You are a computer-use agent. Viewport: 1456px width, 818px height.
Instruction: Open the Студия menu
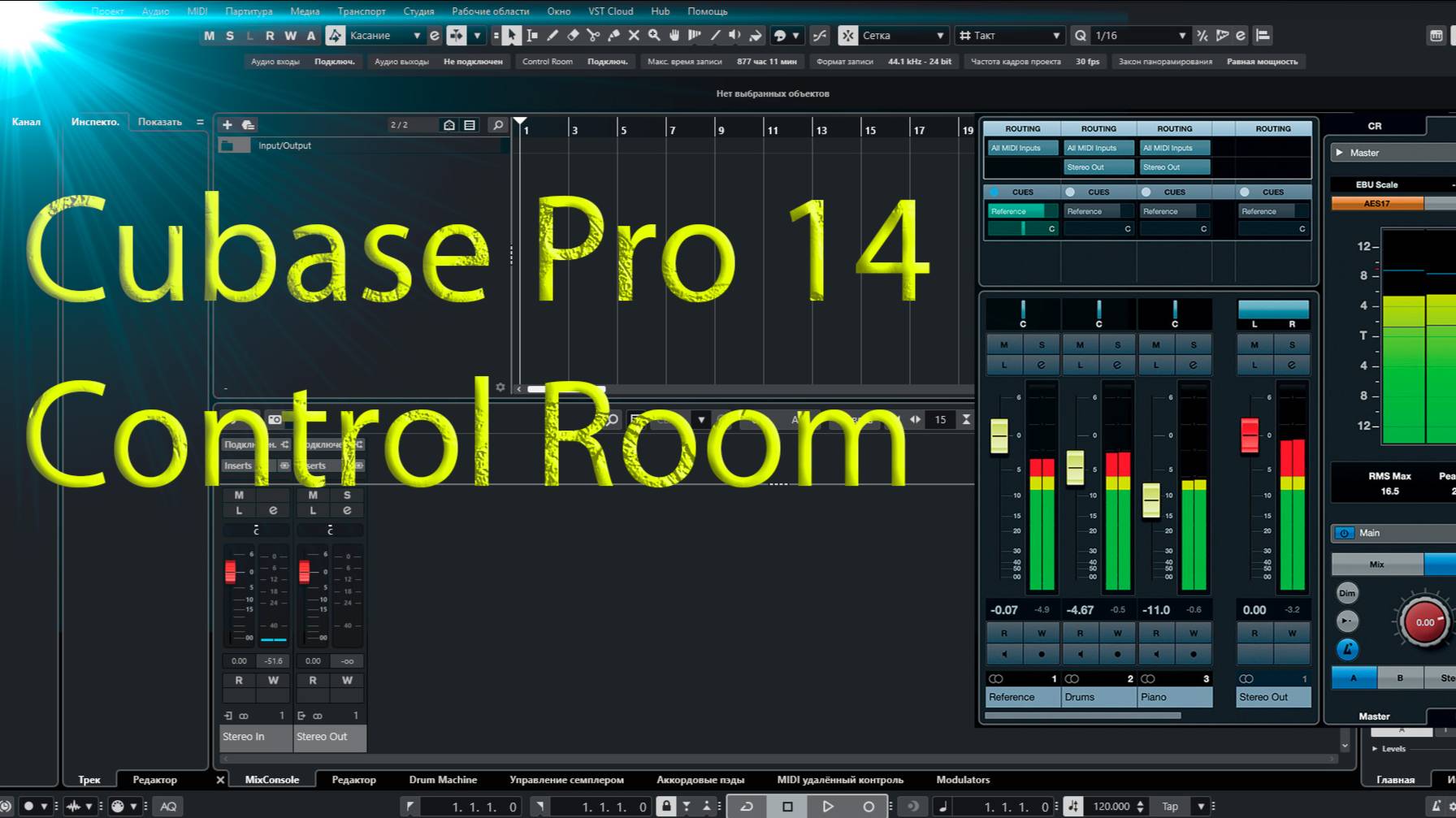[x=418, y=11]
